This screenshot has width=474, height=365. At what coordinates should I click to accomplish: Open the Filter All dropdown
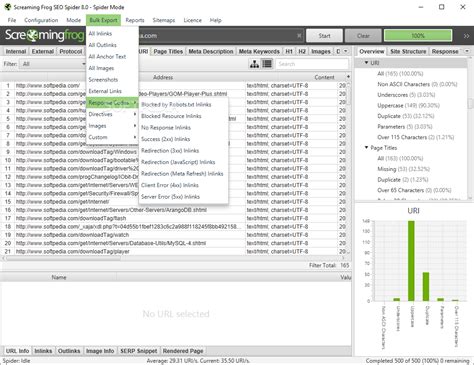[53, 64]
